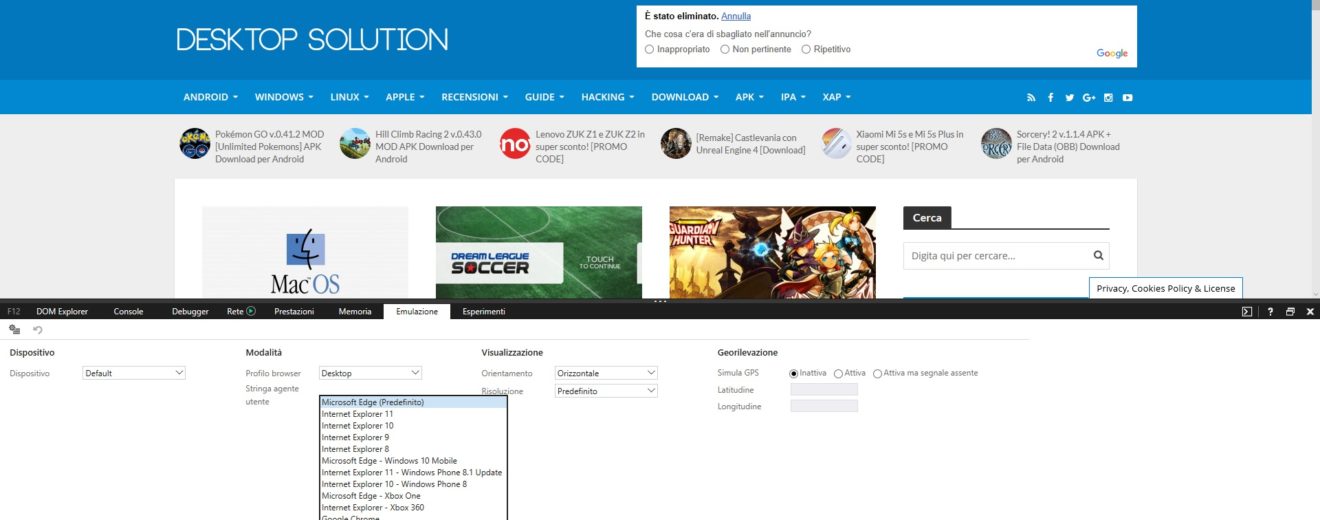Switch to Prestazioni tab
Screen dimensions: 1320x520
coord(294,312)
